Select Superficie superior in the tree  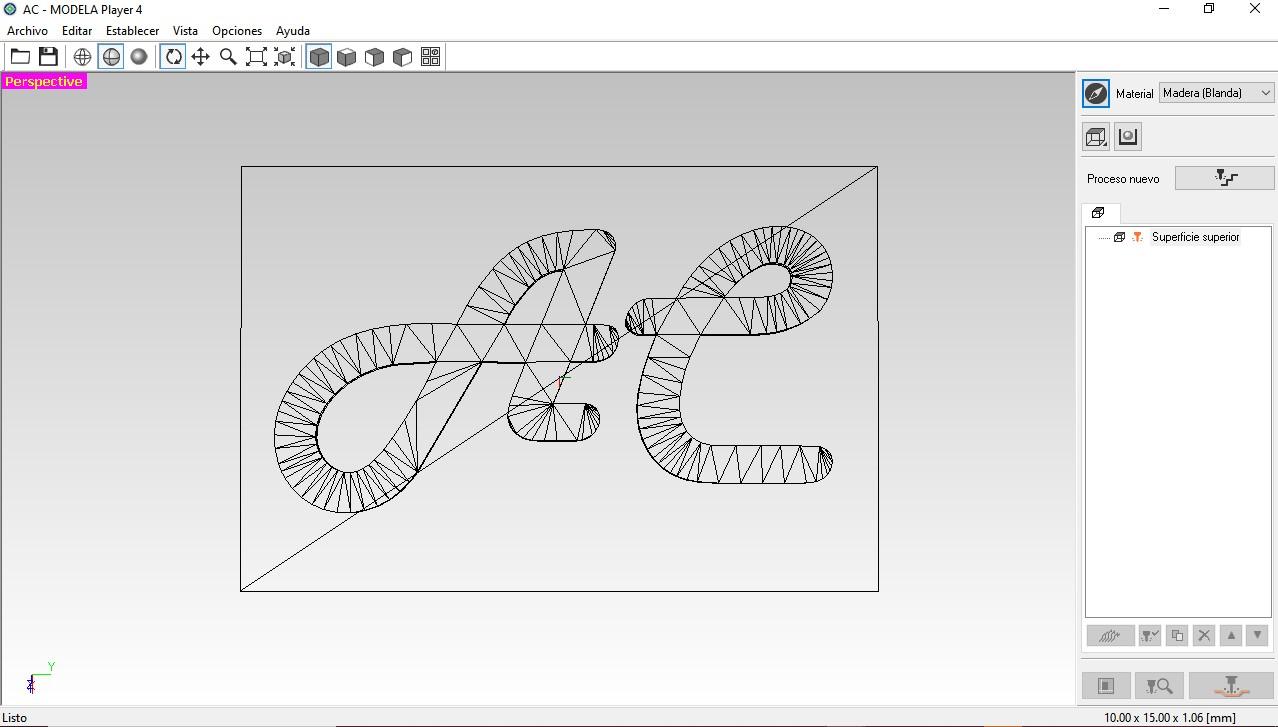1195,237
